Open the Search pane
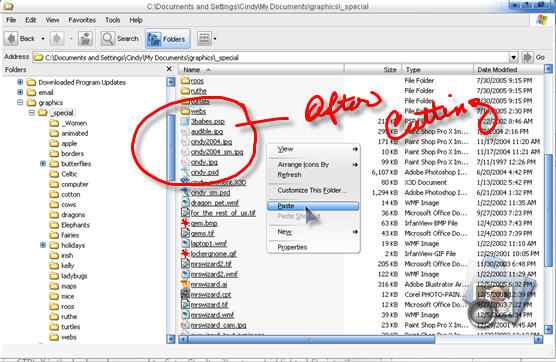The width and height of the screenshot is (556, 362). (x=120, y=38)
